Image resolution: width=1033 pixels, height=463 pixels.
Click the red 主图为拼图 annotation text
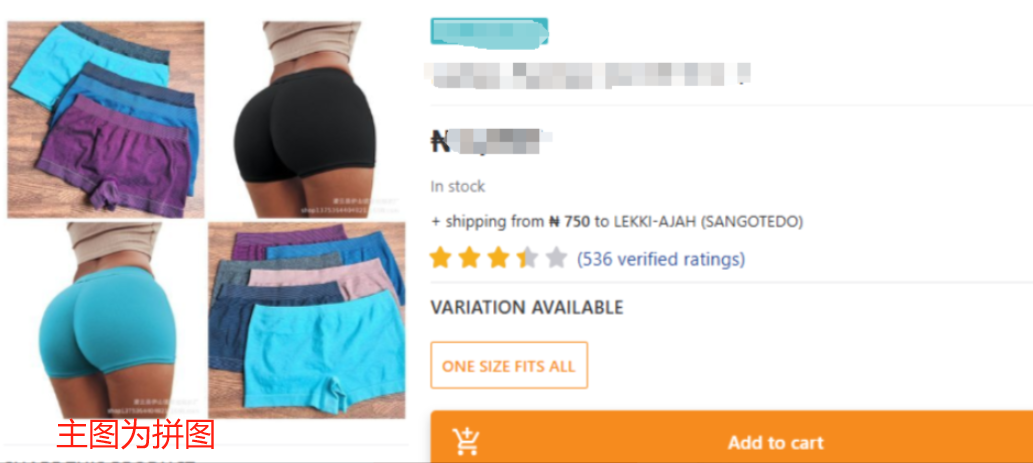point(136,435)
